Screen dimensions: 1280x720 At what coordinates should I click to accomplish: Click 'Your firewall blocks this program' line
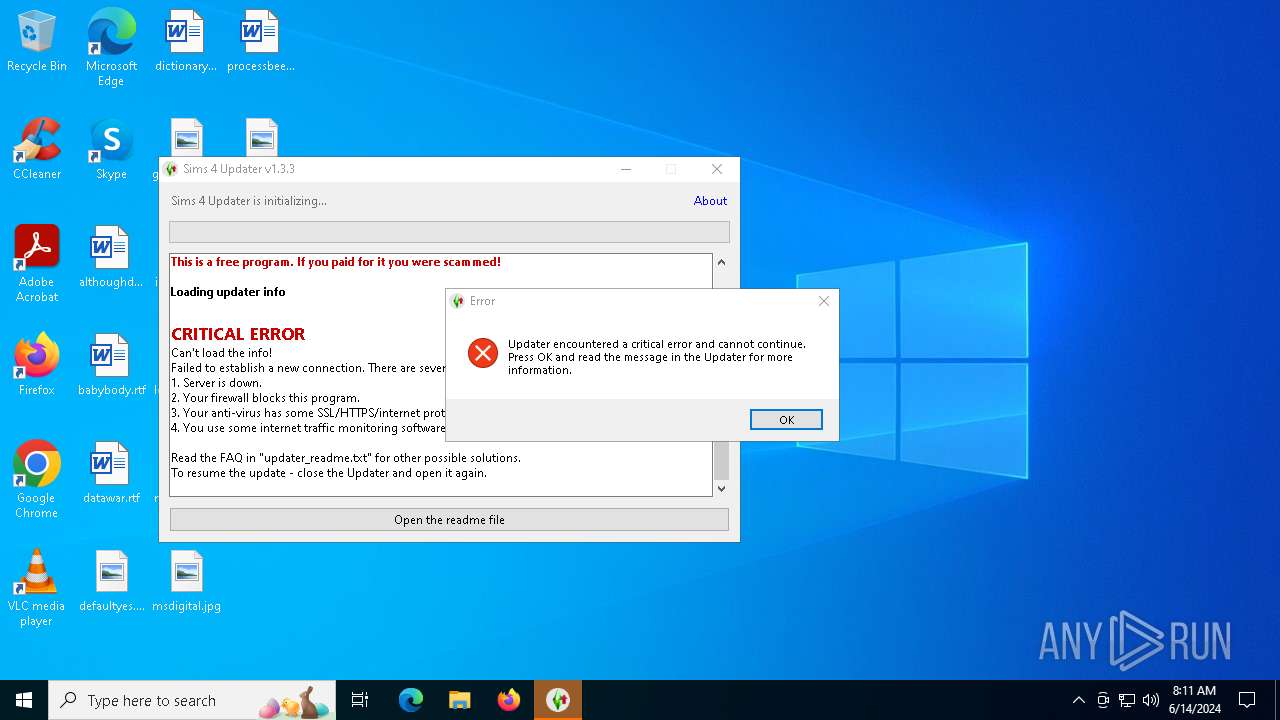click(265, 398)
